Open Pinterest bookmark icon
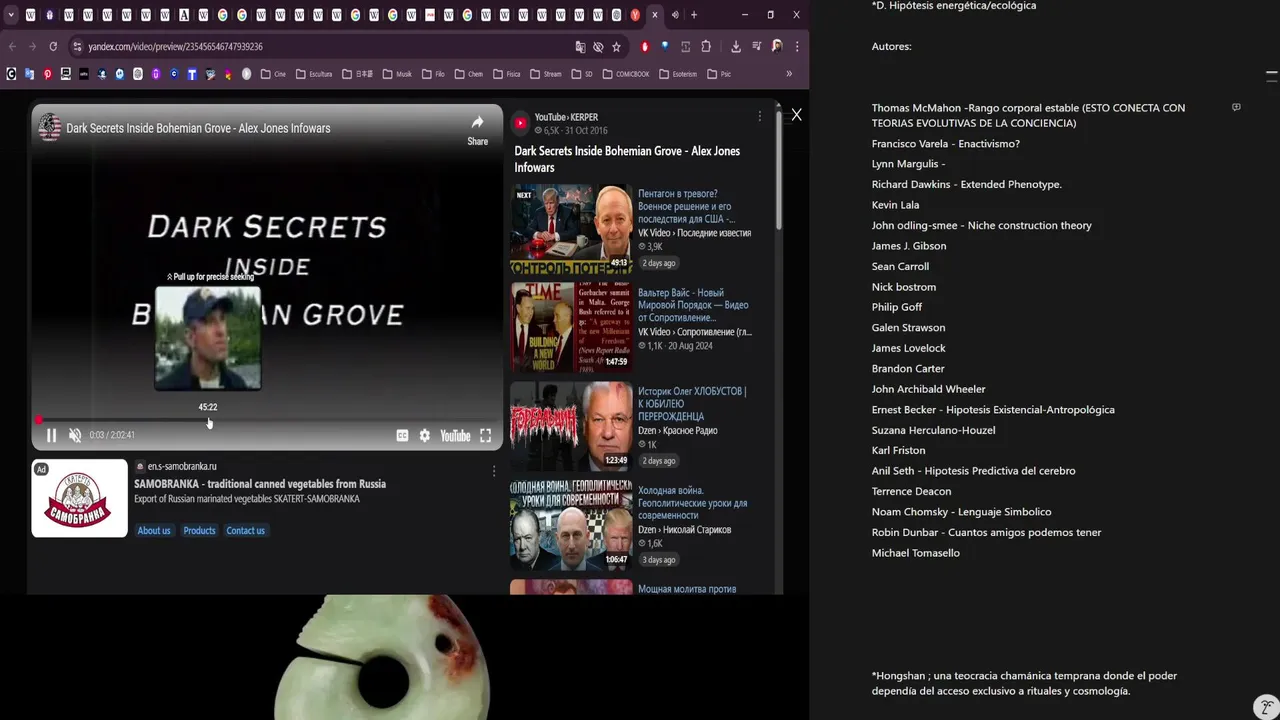 click(x=47, y=74)
